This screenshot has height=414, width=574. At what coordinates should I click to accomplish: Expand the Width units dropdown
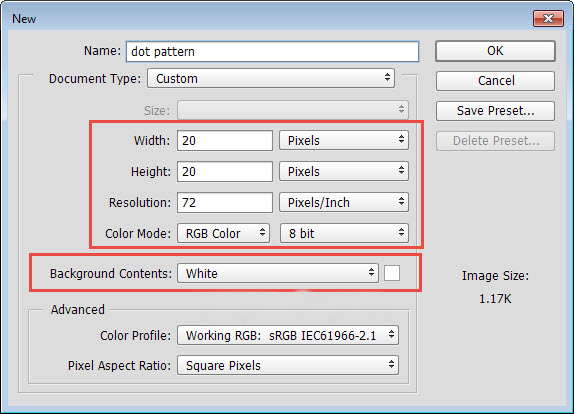tap(344, 141)
